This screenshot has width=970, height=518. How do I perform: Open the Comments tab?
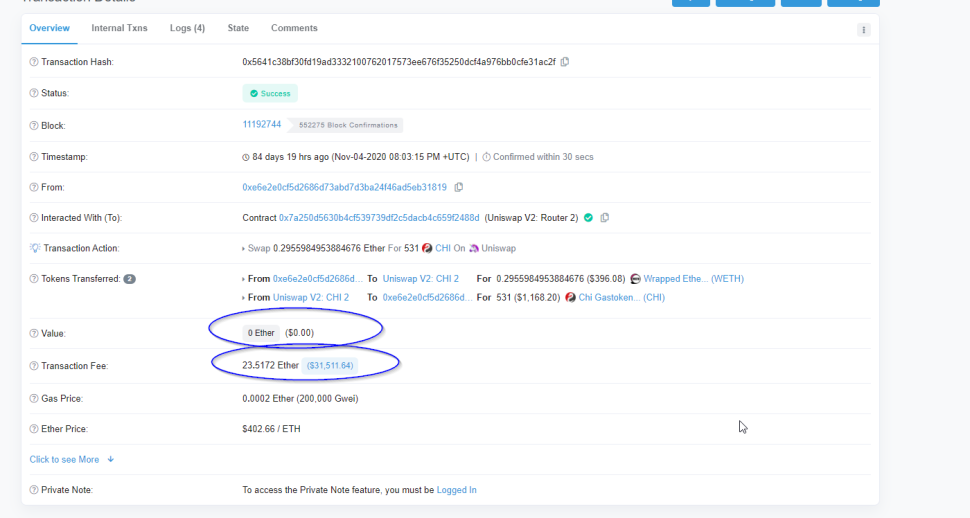[294, 28]
